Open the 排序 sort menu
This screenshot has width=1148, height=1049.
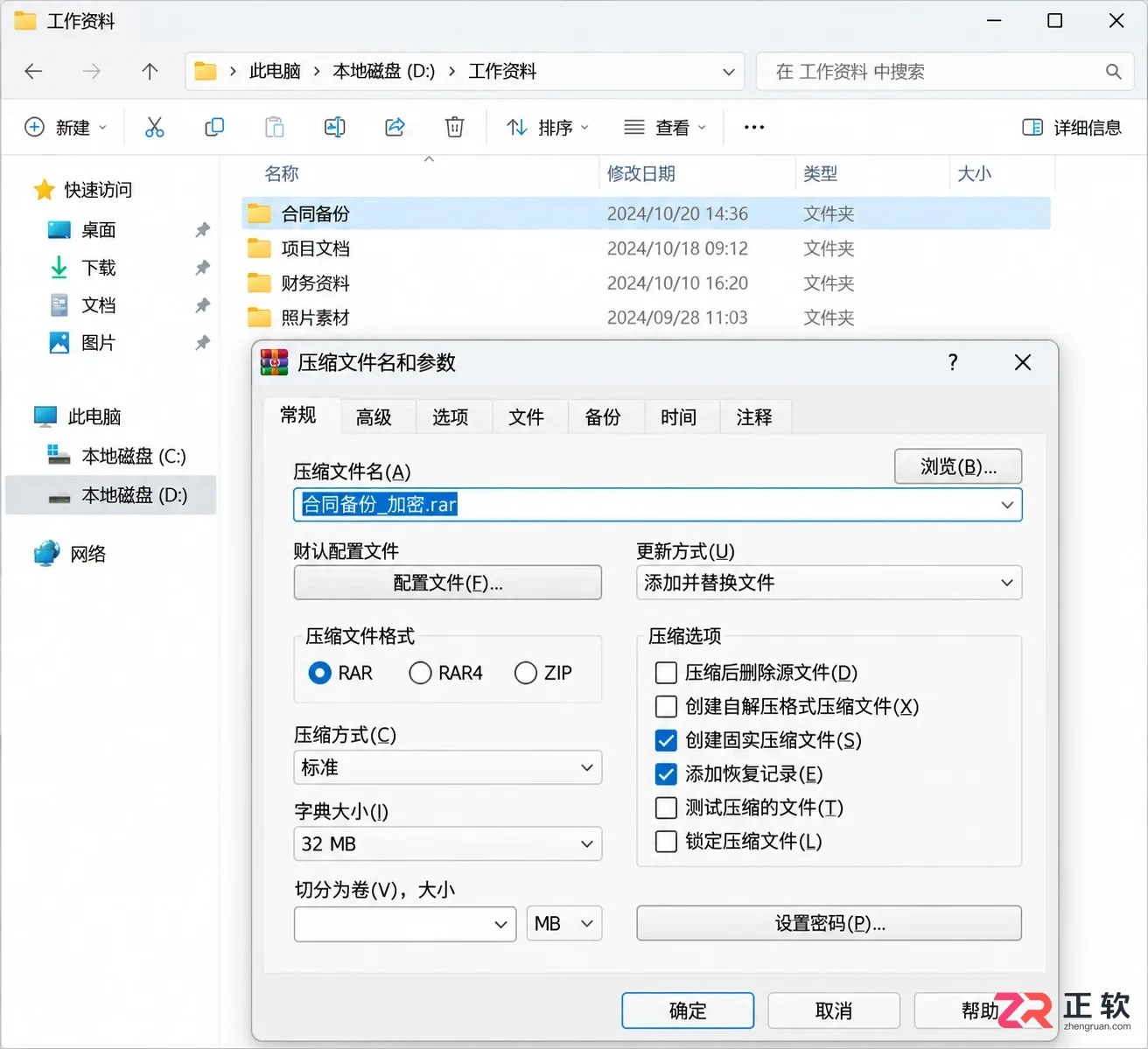pyautogui.click(x=548, y=128)
